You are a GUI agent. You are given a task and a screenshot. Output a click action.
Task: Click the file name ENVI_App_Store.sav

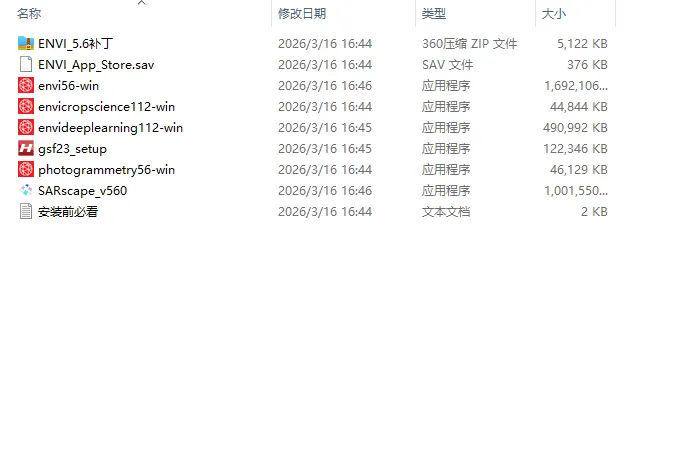[96, 65]
